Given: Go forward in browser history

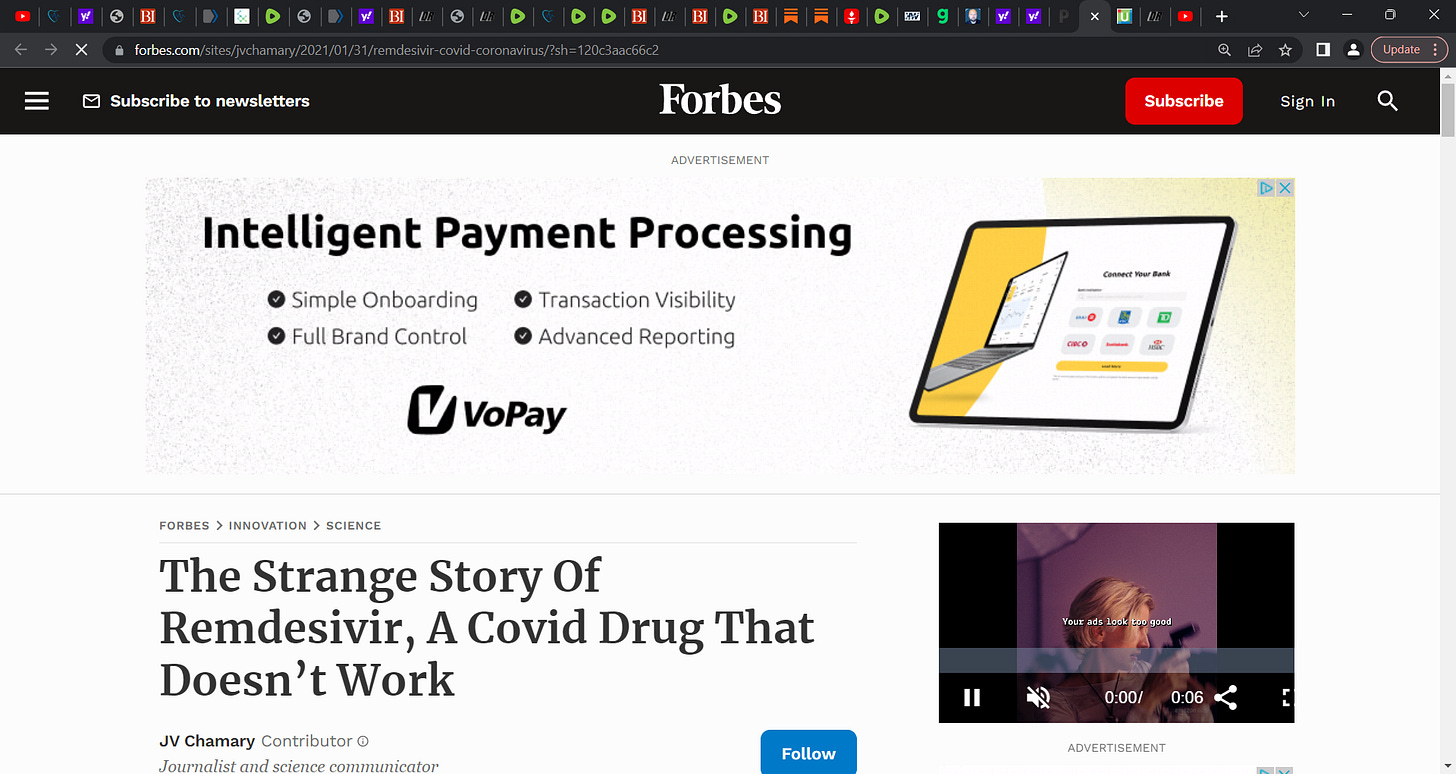Looking at the screenshot, I should (51, 49).
